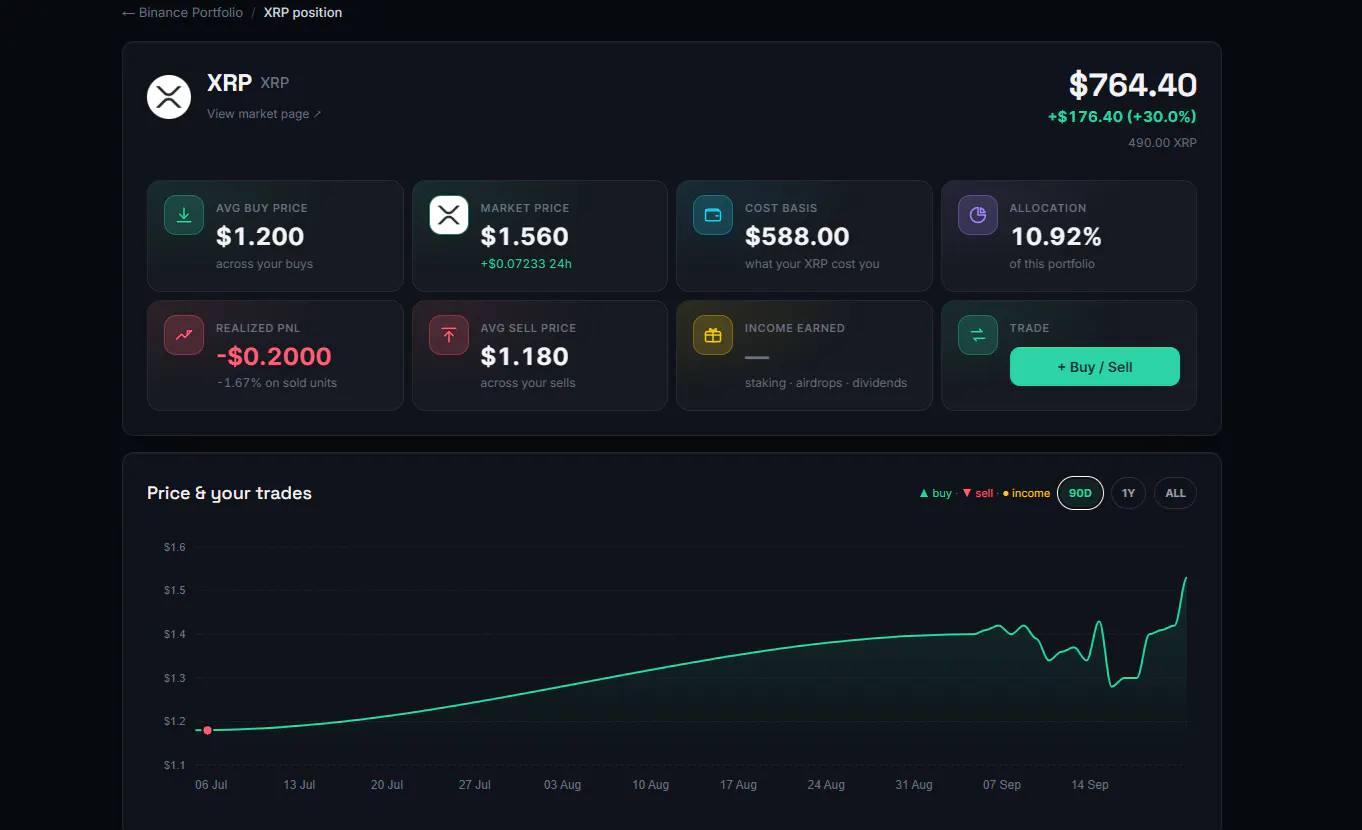Click the Allocation pie chart icon

978,215
